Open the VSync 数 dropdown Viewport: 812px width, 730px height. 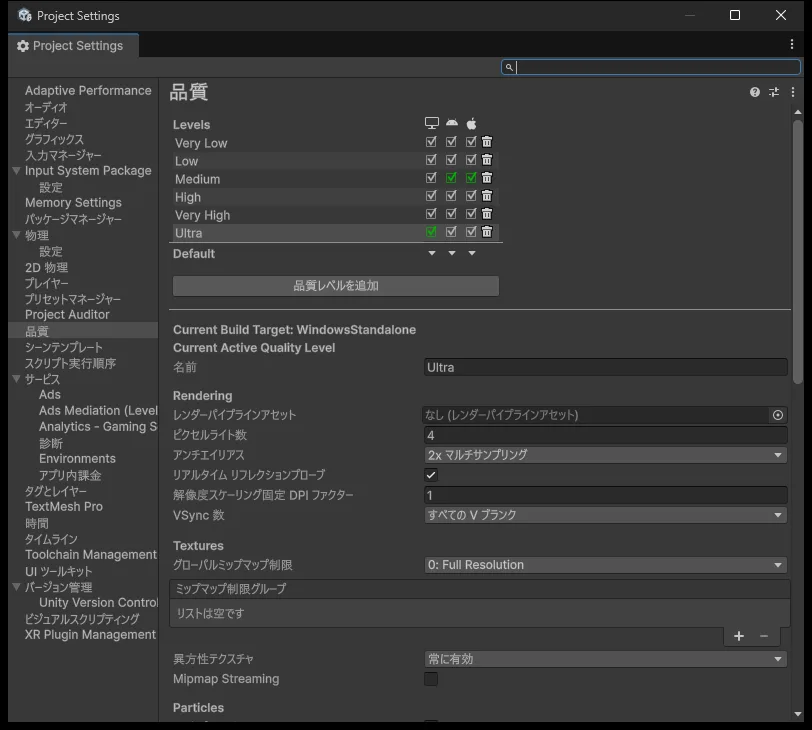tap(605, 515)
